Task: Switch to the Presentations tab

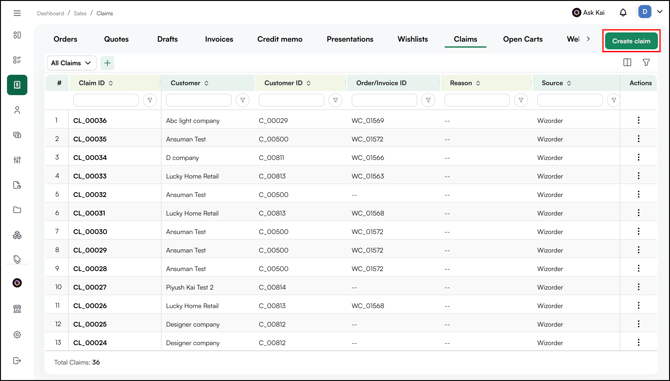Action: [x=350, y=39]
